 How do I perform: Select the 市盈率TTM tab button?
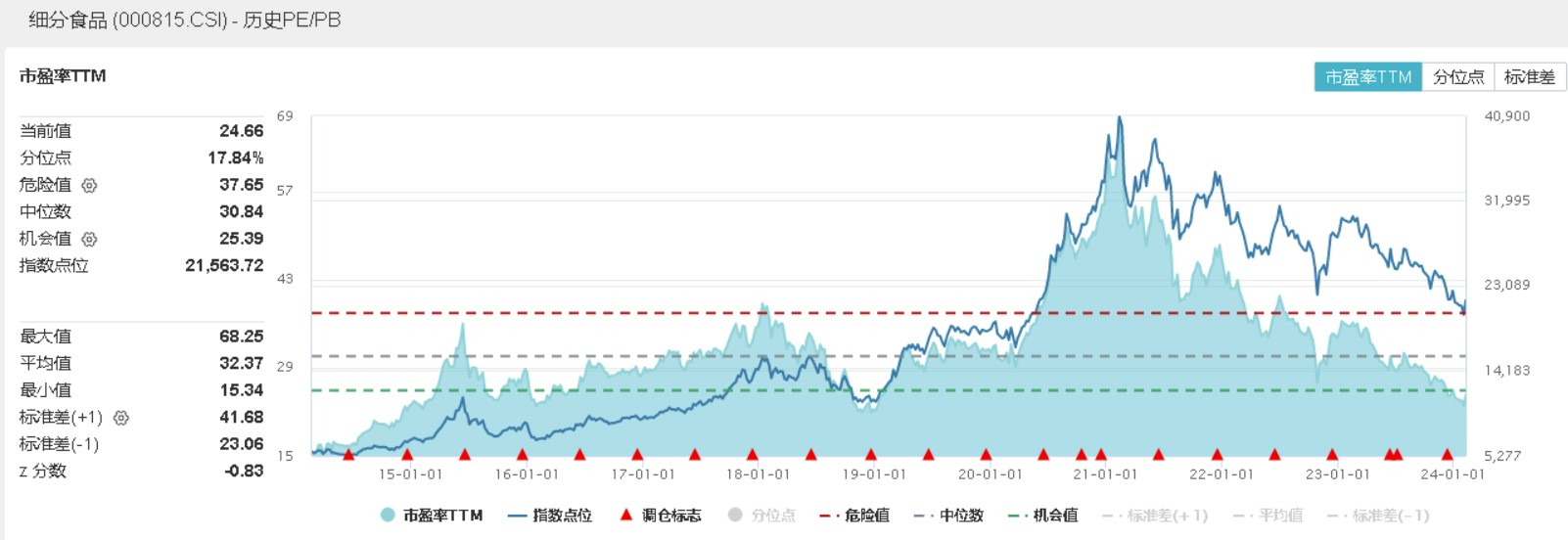(x=1367, y=77)
